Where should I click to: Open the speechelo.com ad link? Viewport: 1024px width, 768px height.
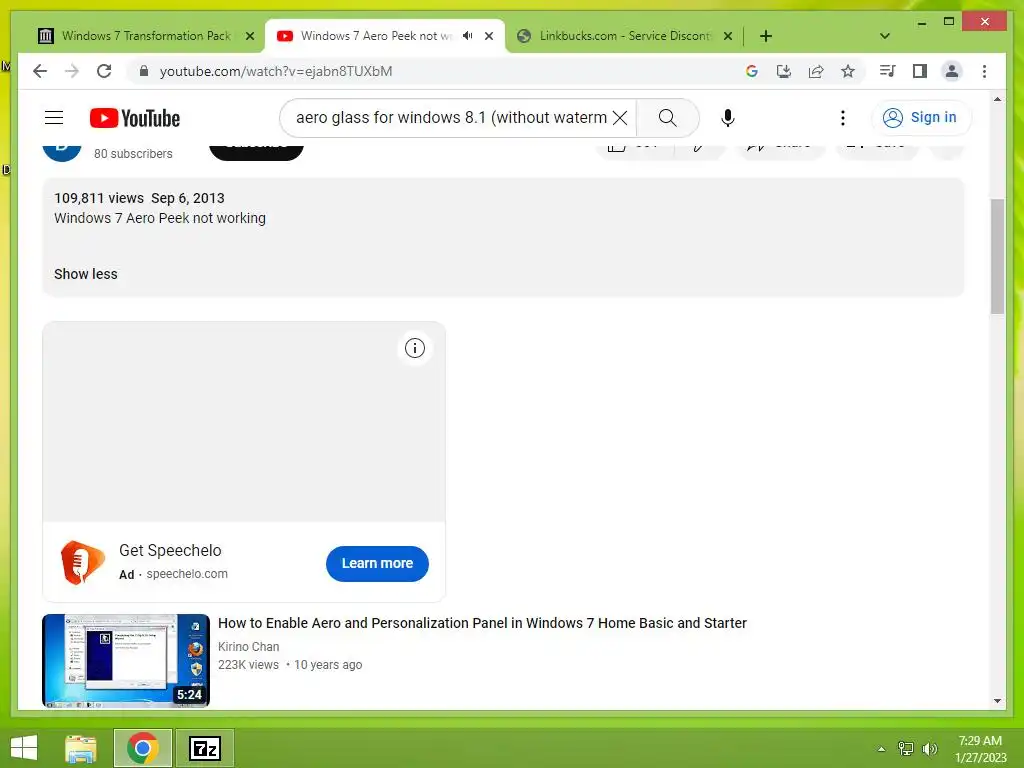click(187, 573)
